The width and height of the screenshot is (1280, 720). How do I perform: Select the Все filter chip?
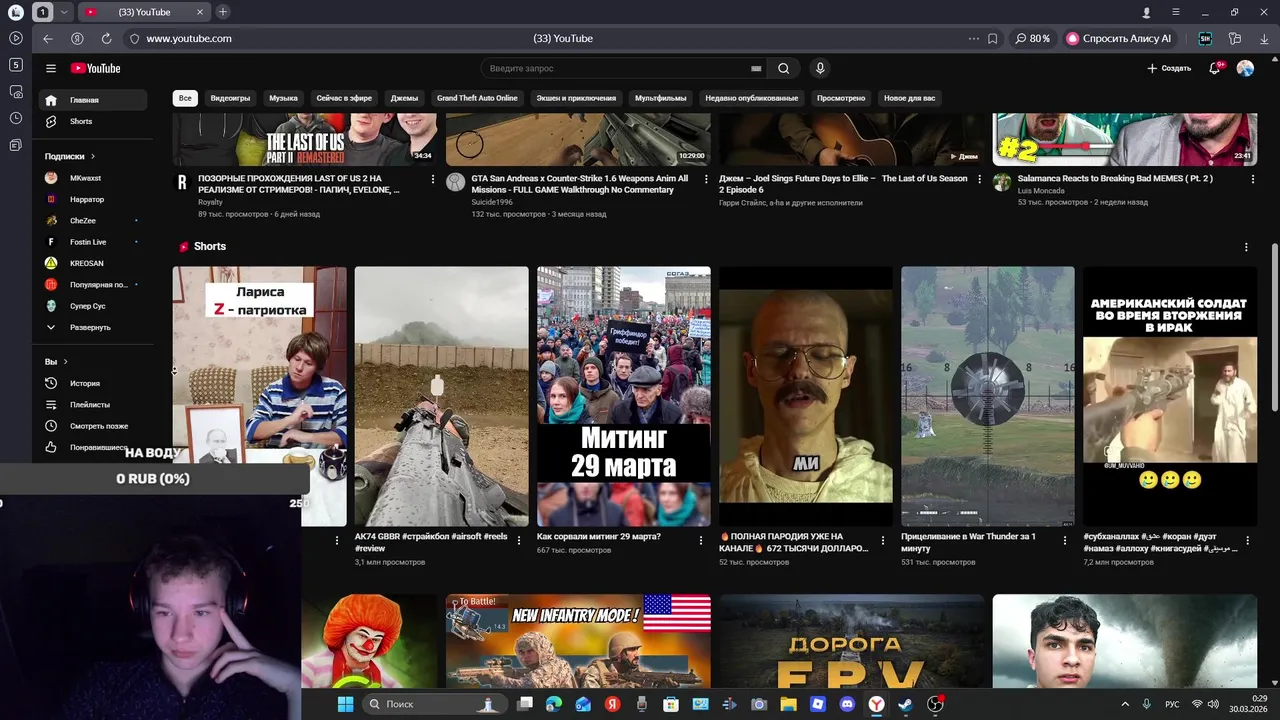[x=185, y=98]
